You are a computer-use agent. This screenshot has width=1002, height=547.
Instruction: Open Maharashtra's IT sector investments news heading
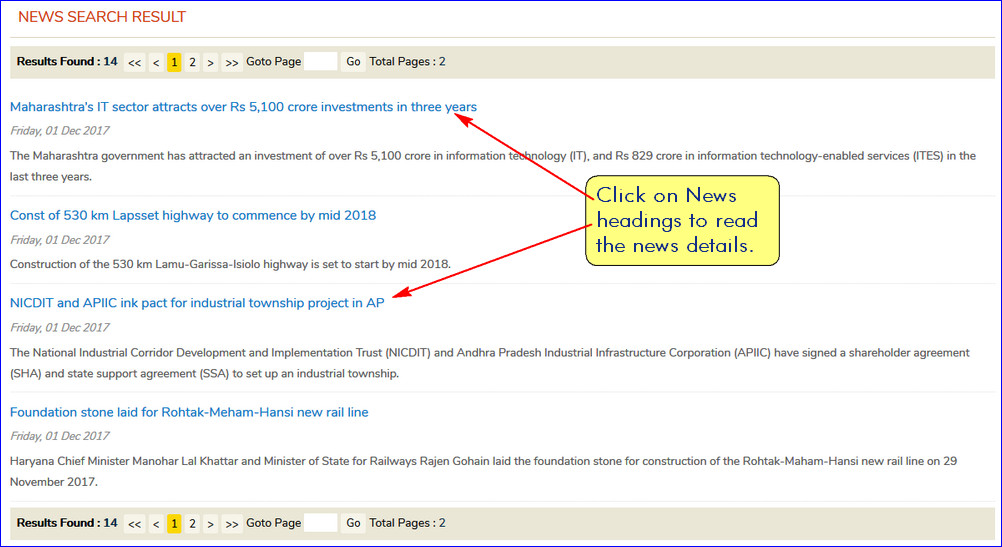(x=243, y=107)
